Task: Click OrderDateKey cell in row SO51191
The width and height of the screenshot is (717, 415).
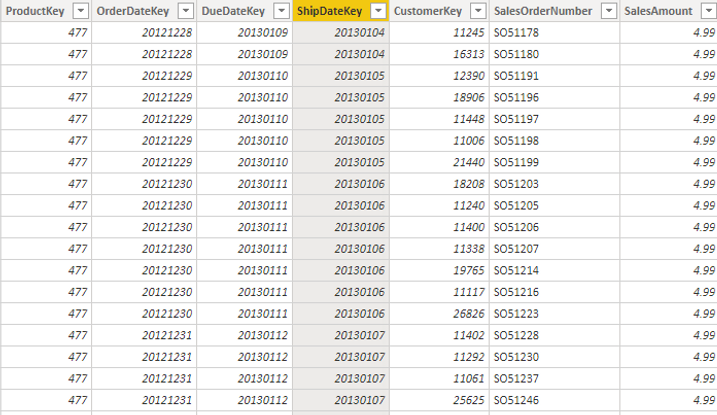Action: point(144,76)
